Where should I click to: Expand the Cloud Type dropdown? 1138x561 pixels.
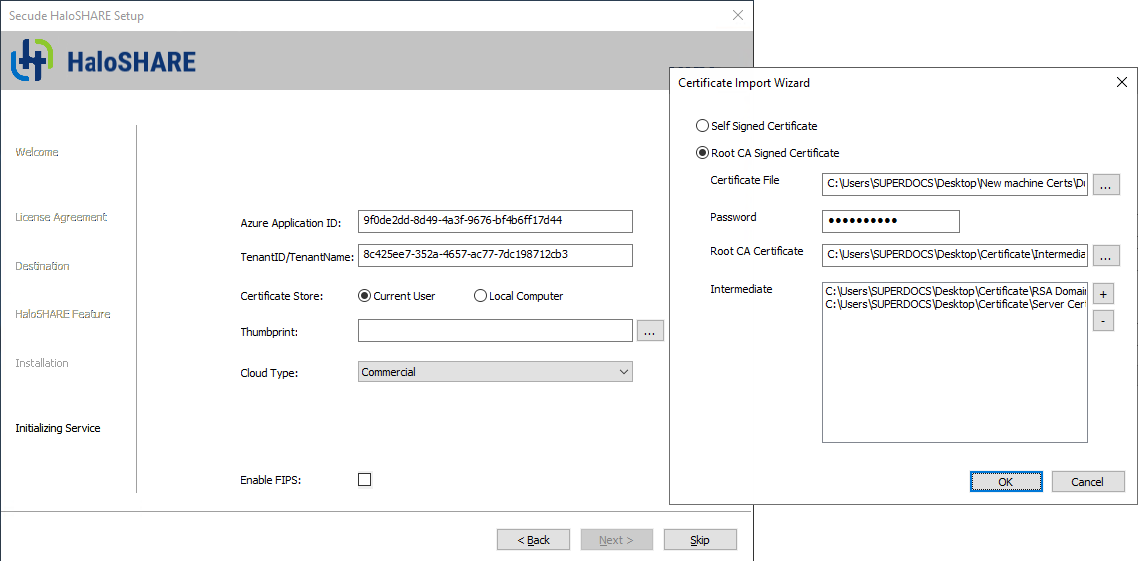click(495, 372)
